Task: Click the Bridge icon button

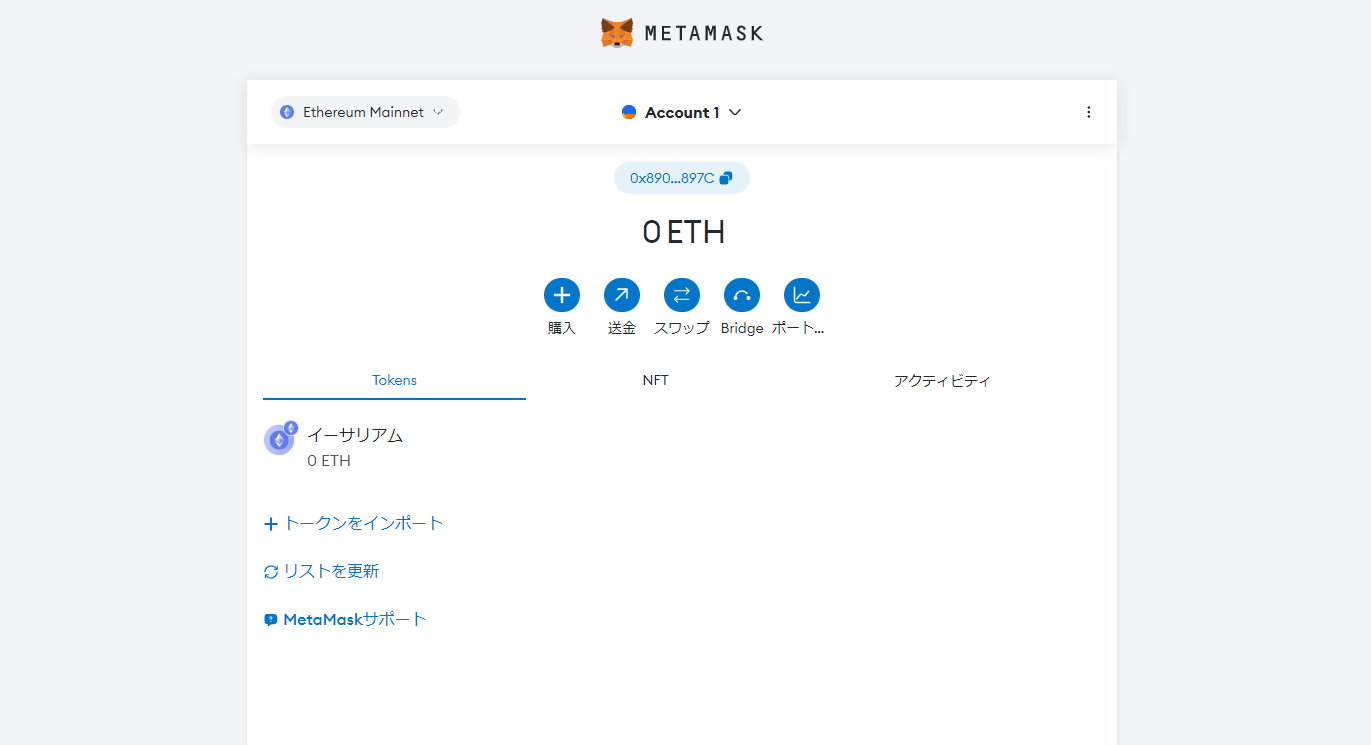Action: coord(742,295)
